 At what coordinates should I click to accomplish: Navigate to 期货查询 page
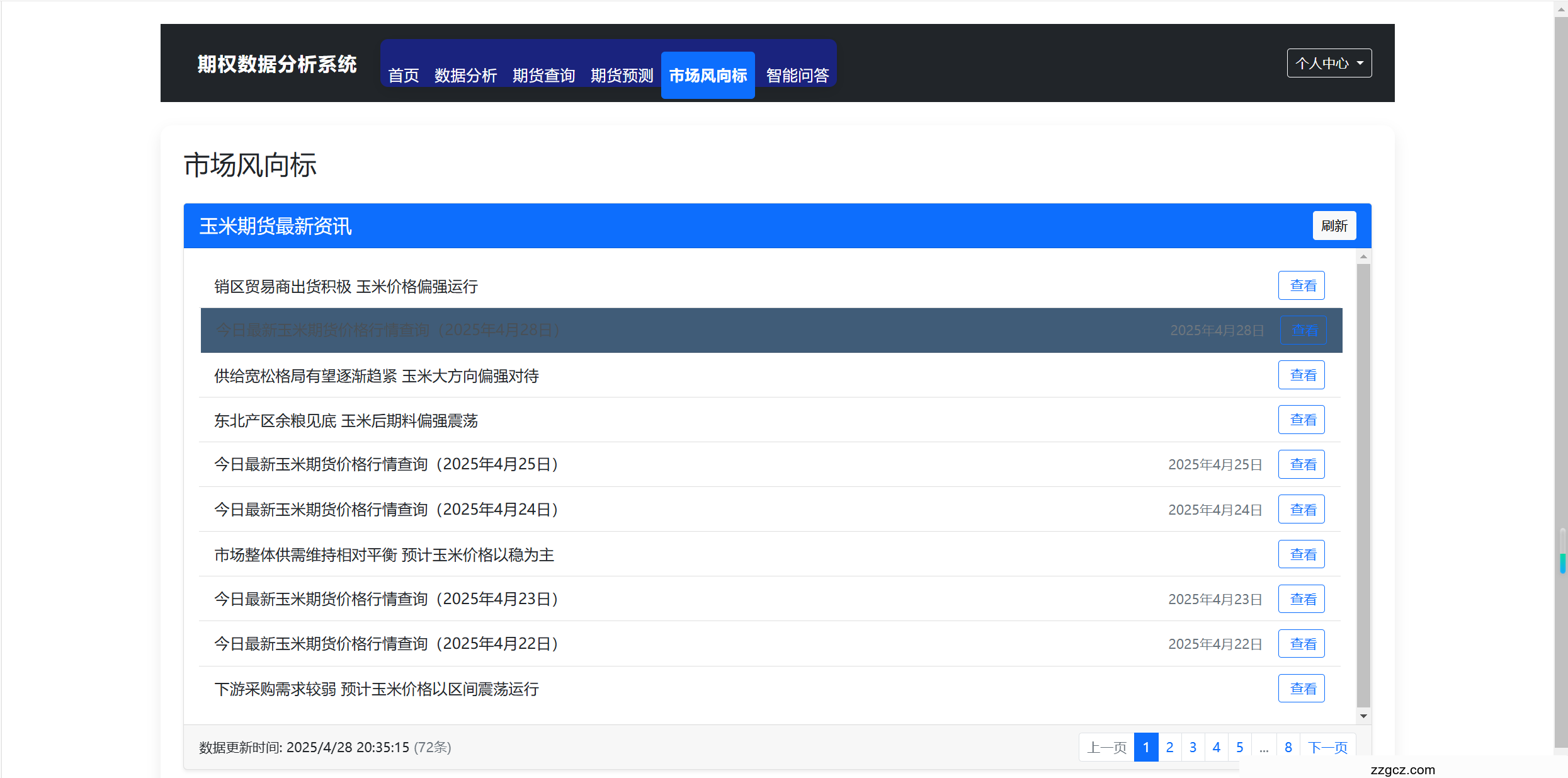pyautogui.click(x=543, y=75)
